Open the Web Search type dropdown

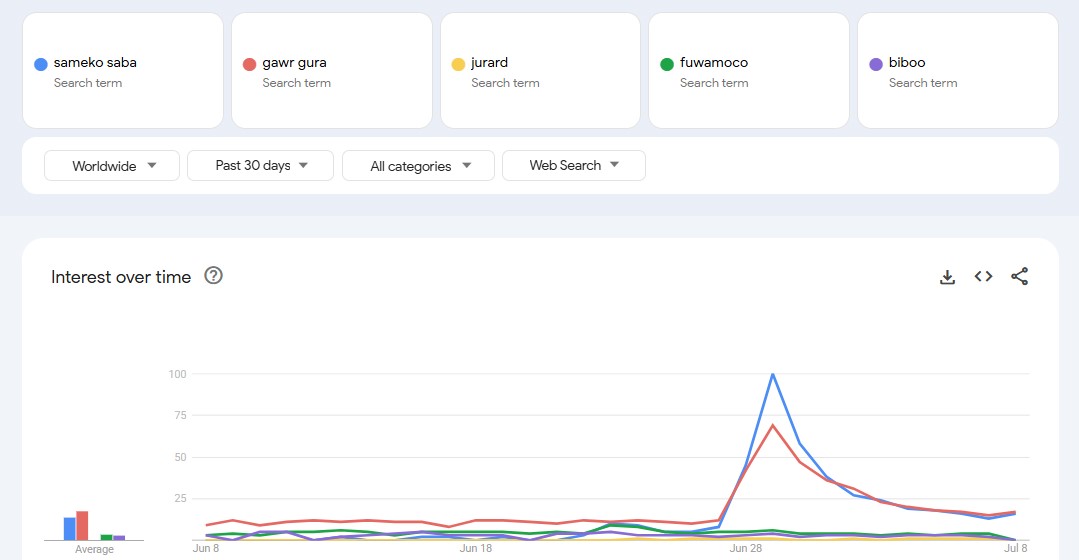[x=573, y=166]
